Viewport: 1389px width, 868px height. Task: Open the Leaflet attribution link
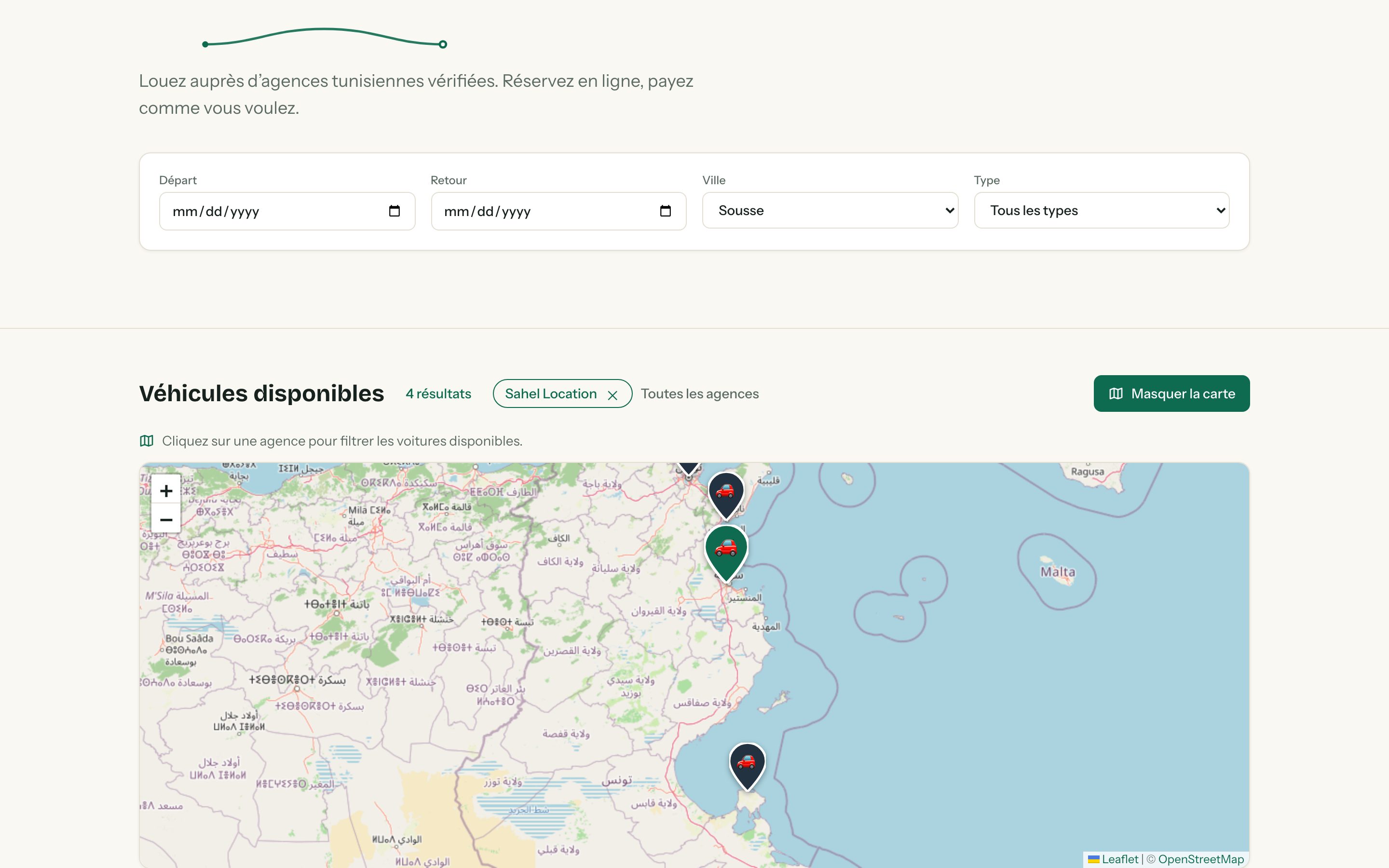click(x=1114, y=859)
